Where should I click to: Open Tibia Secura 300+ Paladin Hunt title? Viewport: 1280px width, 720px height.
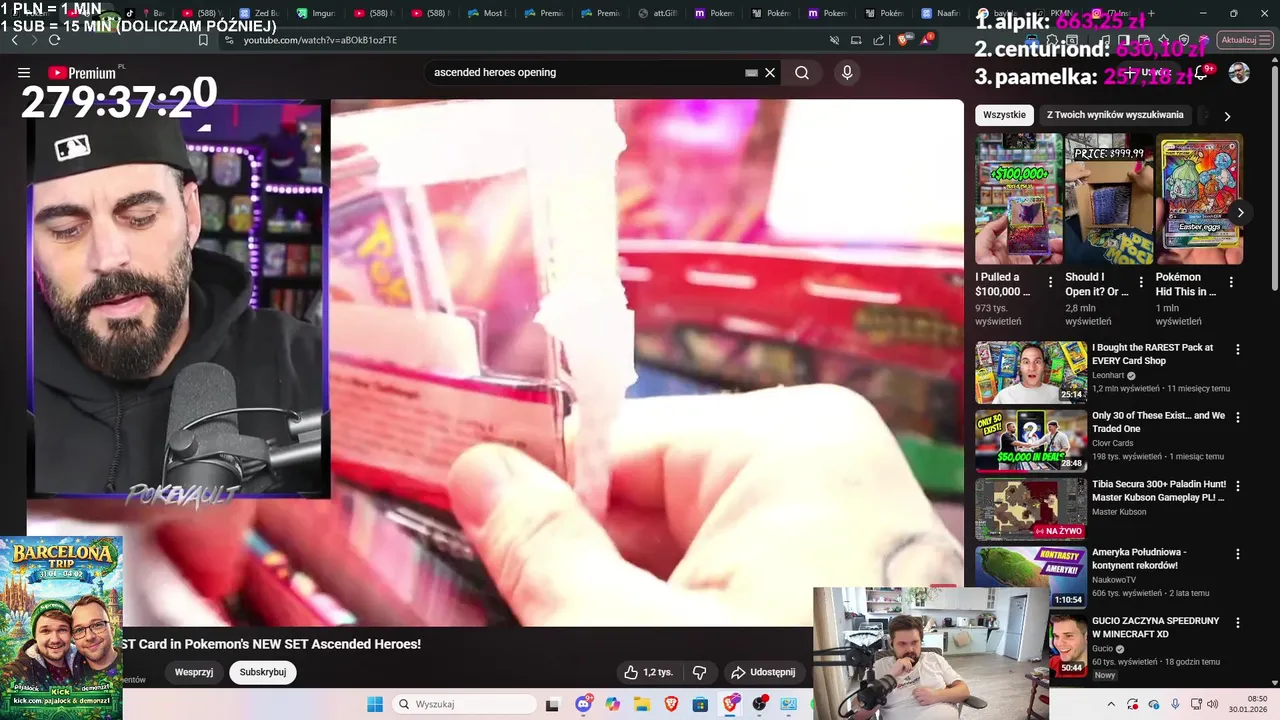(x=1159, y=491)
